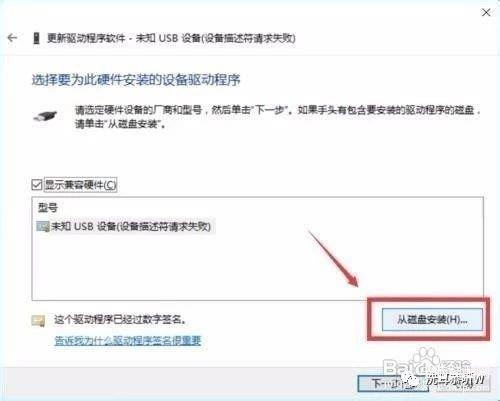Screen dimensions: 500x401
Task: Click the device icon beside the window title
Action: coord(36,38)
